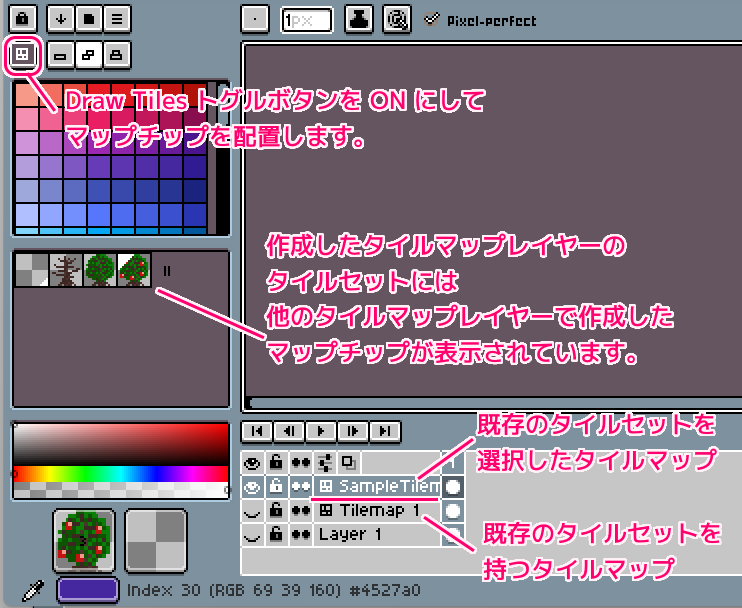Select the bare tree tile in tileset
This screenshot has height=608, width=742.
[x=66, y=270]
